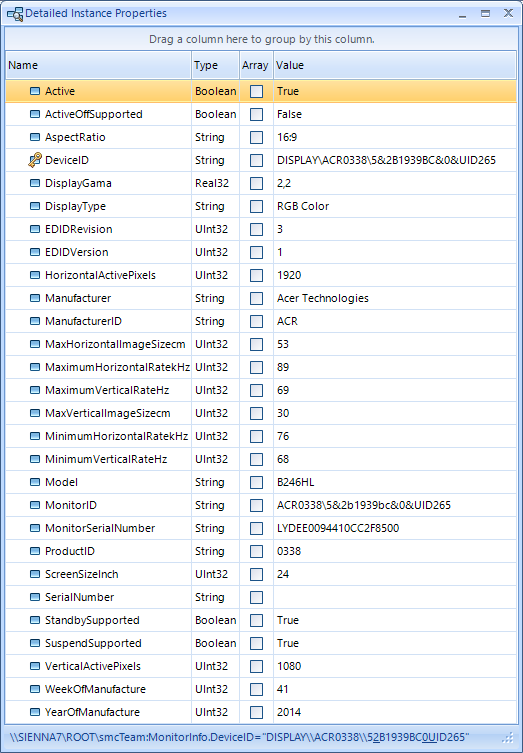This screenshot has height=753, width=523.
Task: Click the property icon next to Active
Action: coord(35,91)
